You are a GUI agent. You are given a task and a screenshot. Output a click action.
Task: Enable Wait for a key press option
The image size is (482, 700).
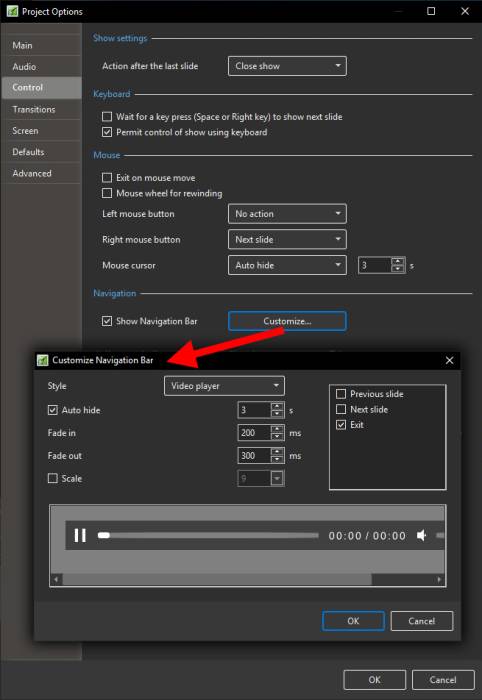tap(107, 117)
